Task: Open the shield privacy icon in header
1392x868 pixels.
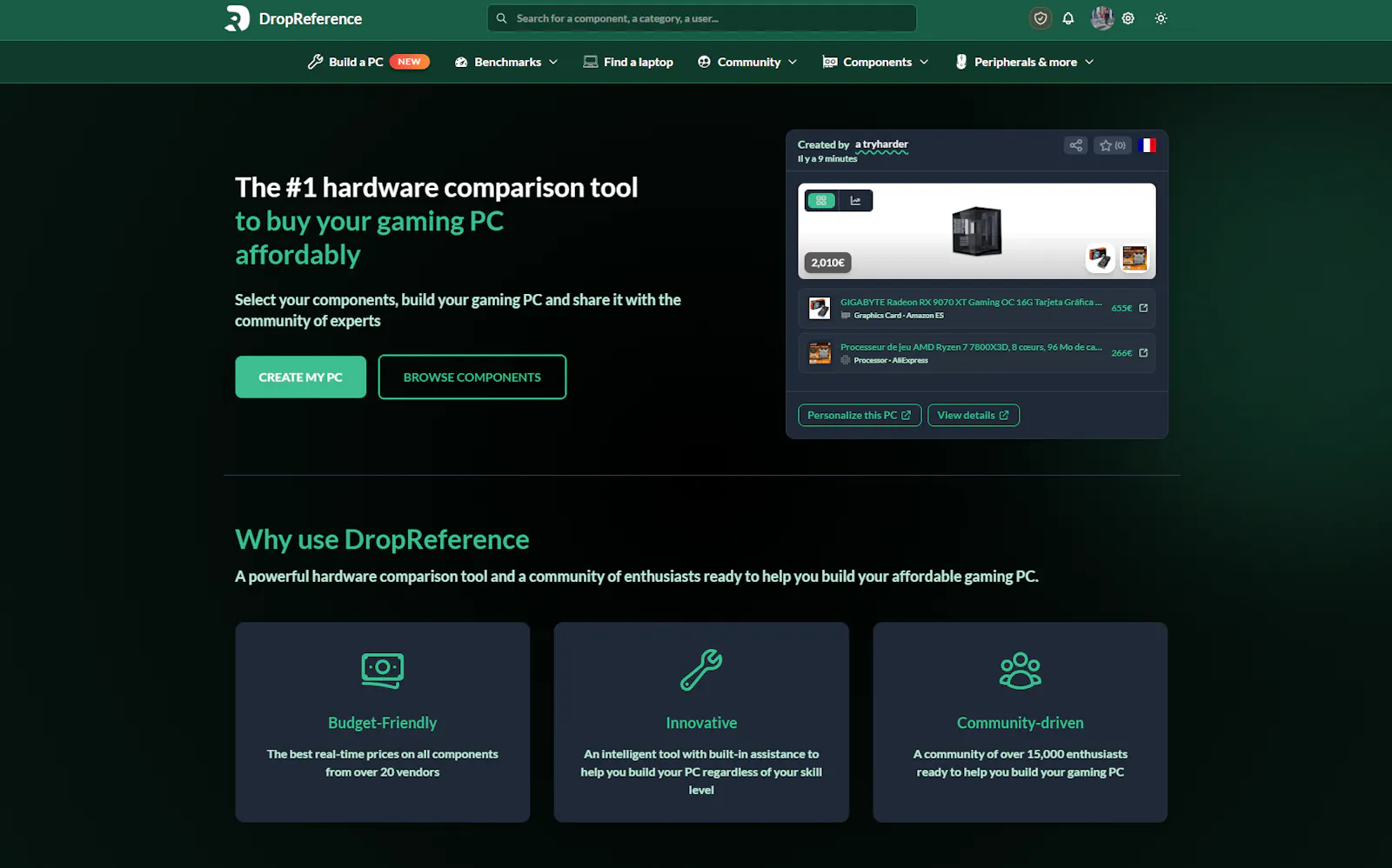Action: [x=1041, y=18]
